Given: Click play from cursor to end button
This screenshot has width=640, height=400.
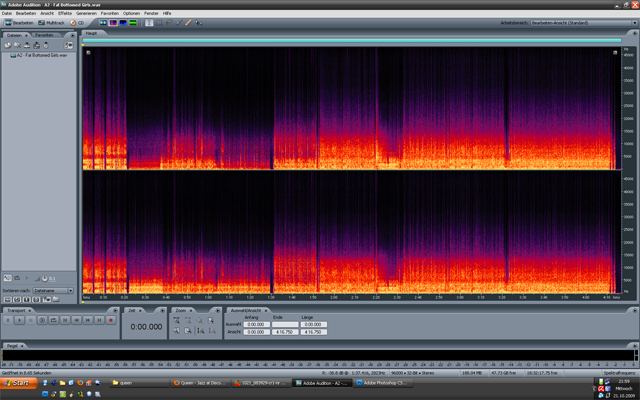Looking at the screenshot, I should (x=42, y=320).
